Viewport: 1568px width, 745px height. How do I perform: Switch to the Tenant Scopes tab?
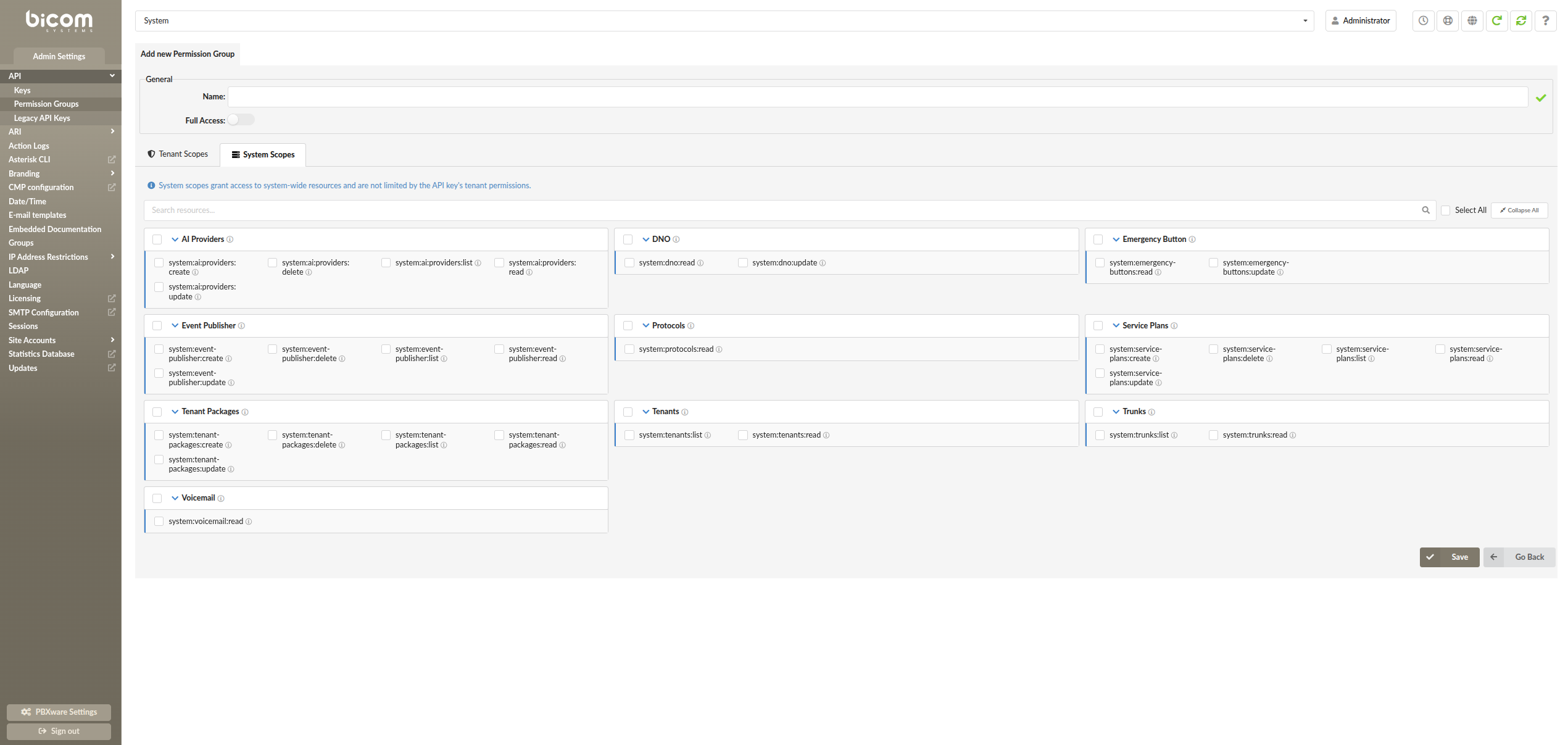[x=178, y=154]
